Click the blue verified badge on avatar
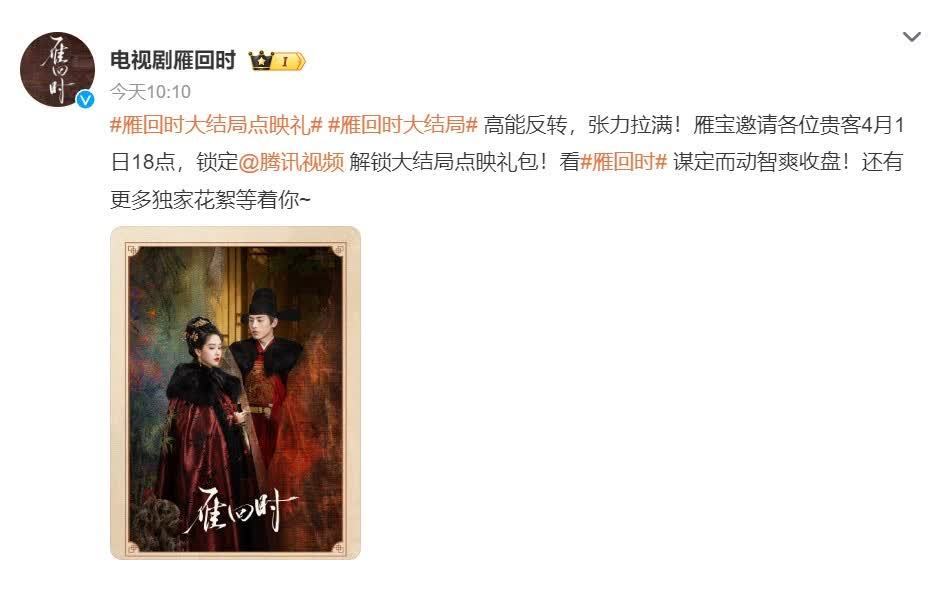This screenshot has height=591, width=949. click(85, 99)
